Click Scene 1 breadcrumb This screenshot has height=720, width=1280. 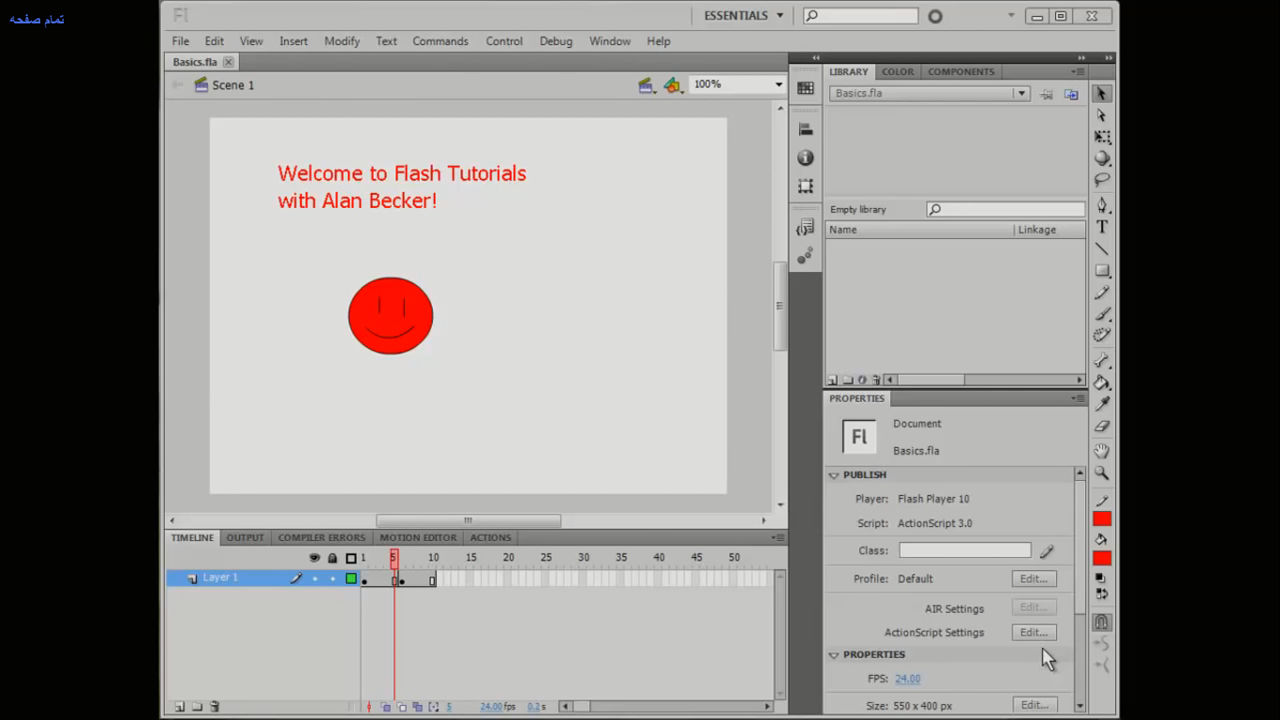point(233,85)
